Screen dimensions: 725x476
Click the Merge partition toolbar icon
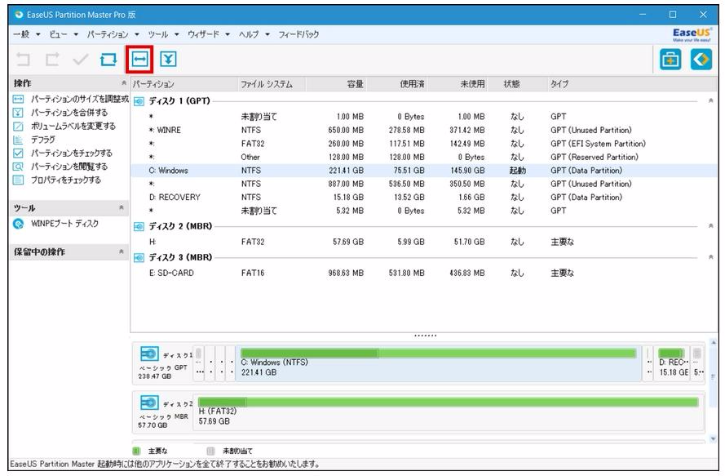coord(168,59)
